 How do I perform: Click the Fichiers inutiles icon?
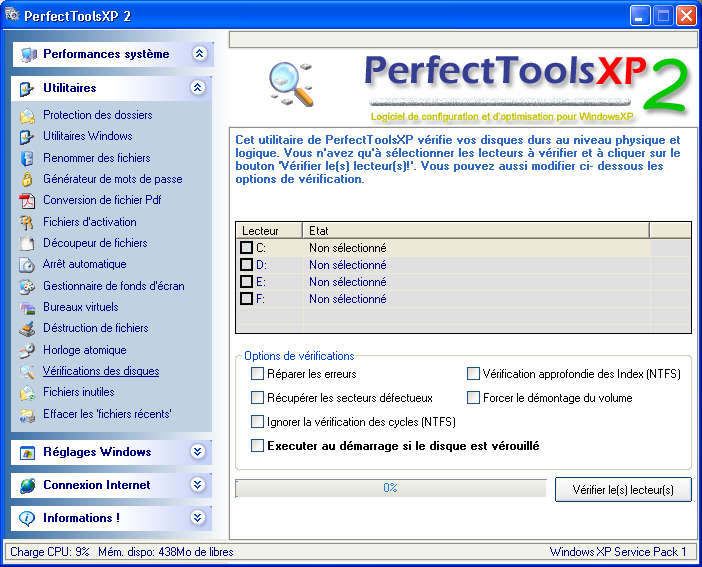[x=27, y=393]
